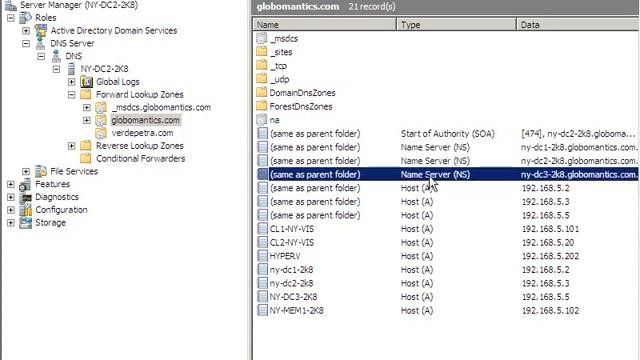Click the 192.168.5.20 data cell

coord(548,242)
